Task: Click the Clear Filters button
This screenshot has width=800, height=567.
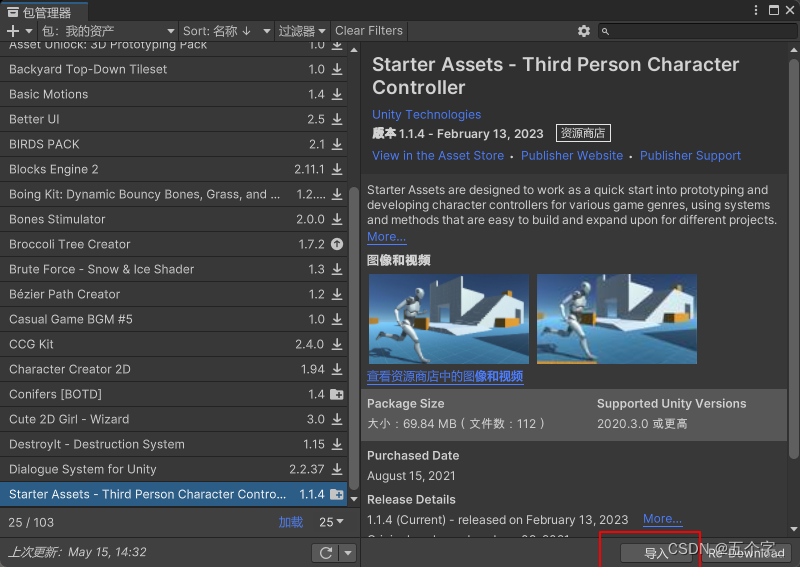Action: (369, 31)
